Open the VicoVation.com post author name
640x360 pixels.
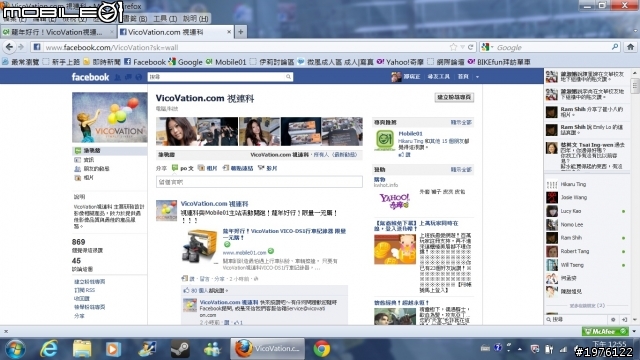pyautogui.click(x=215, y=204)
